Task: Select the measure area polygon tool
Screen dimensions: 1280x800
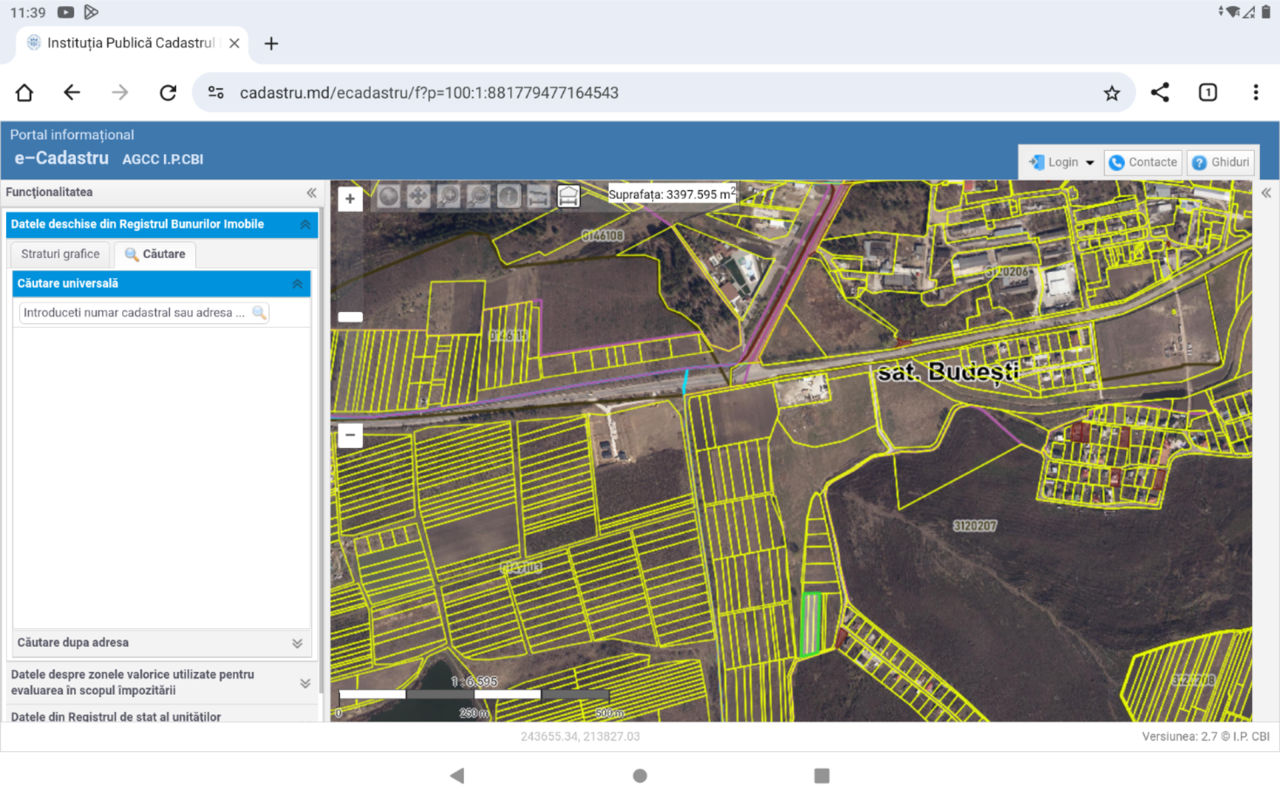Action: point(568,196)
